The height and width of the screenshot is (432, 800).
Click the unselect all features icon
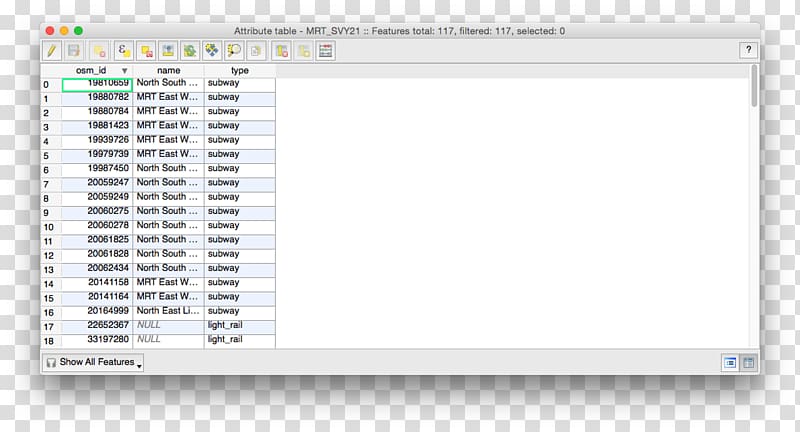click(146, 51)
